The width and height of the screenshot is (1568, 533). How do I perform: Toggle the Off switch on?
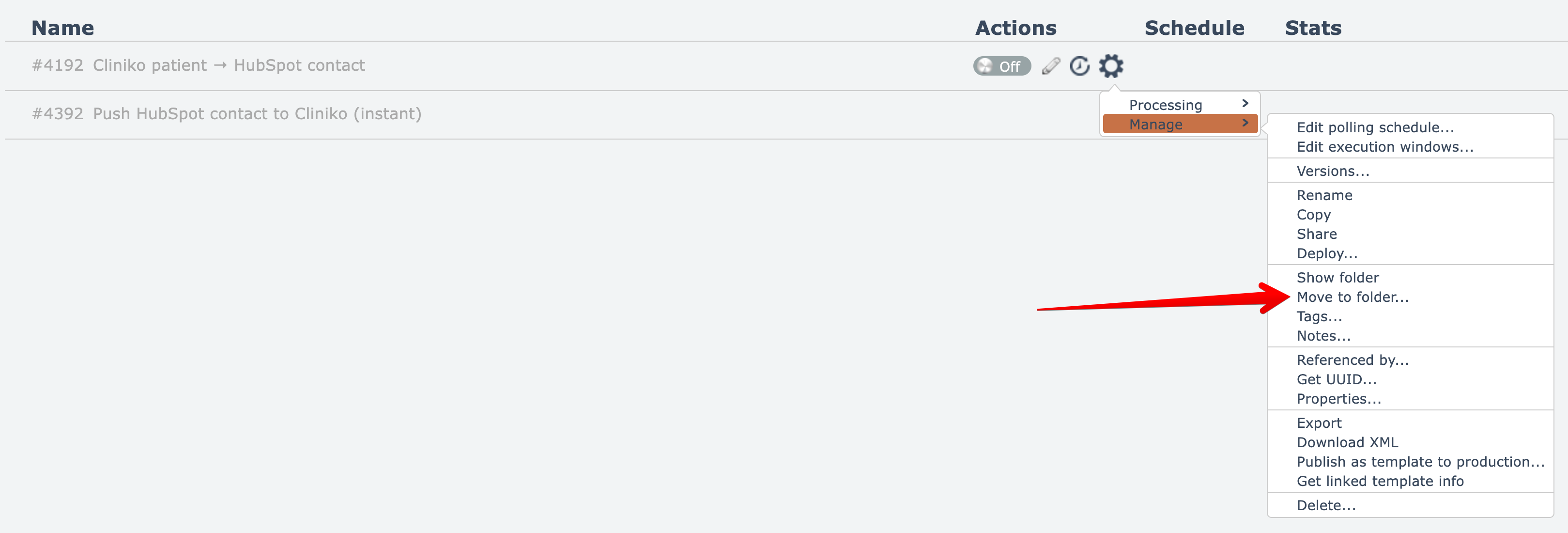point(1001,66)
